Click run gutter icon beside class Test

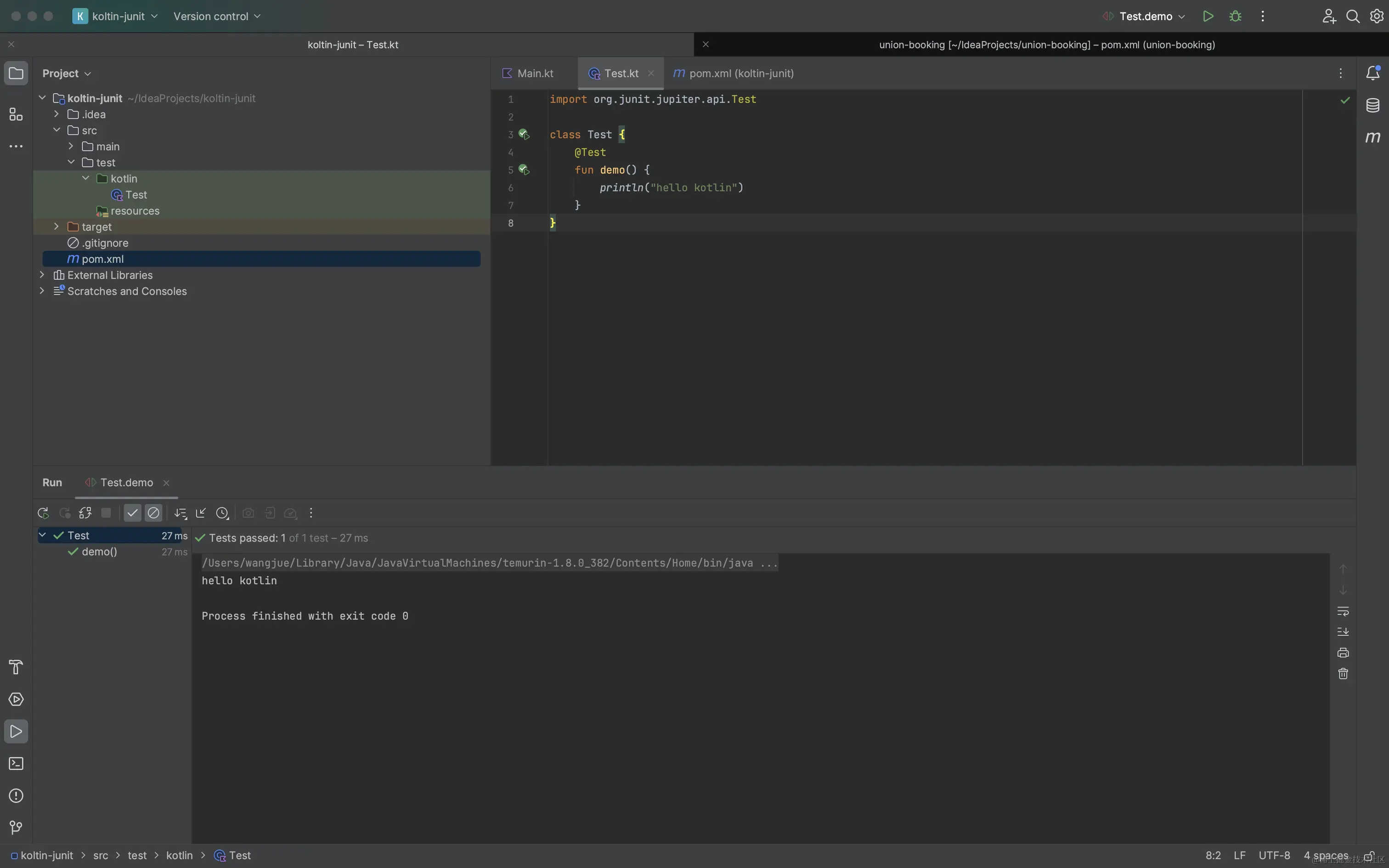pyautogui.click(x=524, y=134)
